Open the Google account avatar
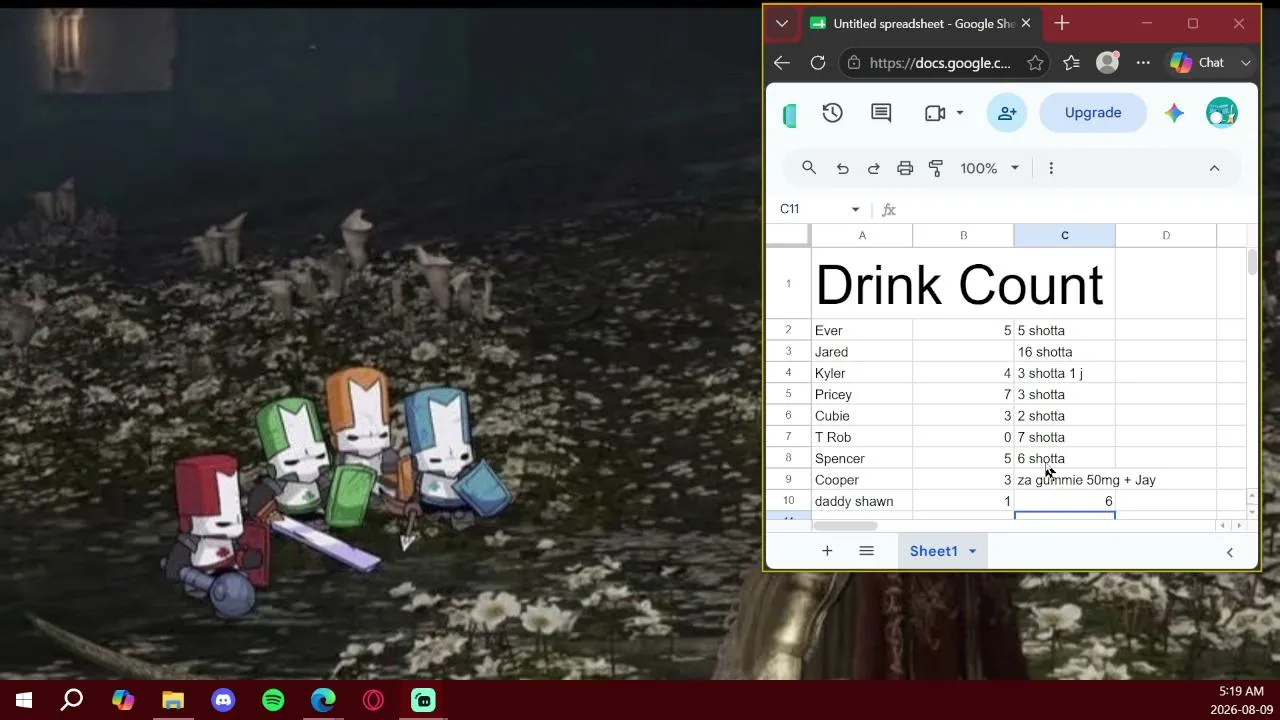 pyautogui.click(x=1222, y=113)
